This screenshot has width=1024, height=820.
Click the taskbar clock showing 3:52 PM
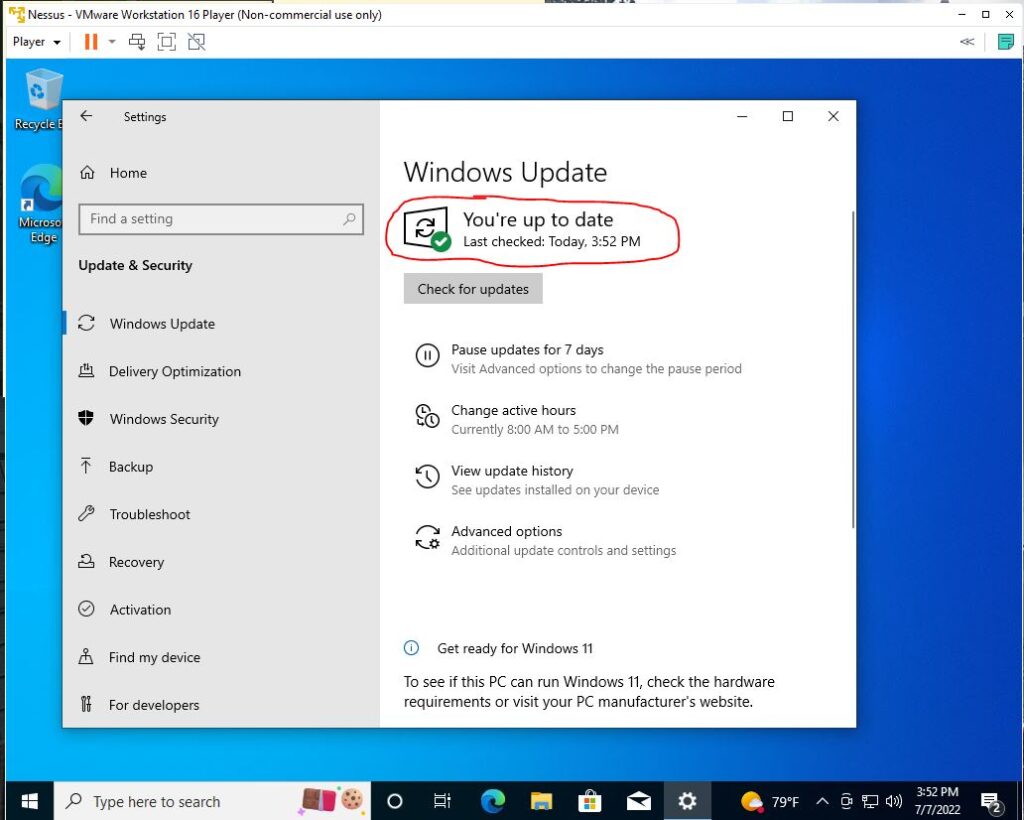coord(937,801)
